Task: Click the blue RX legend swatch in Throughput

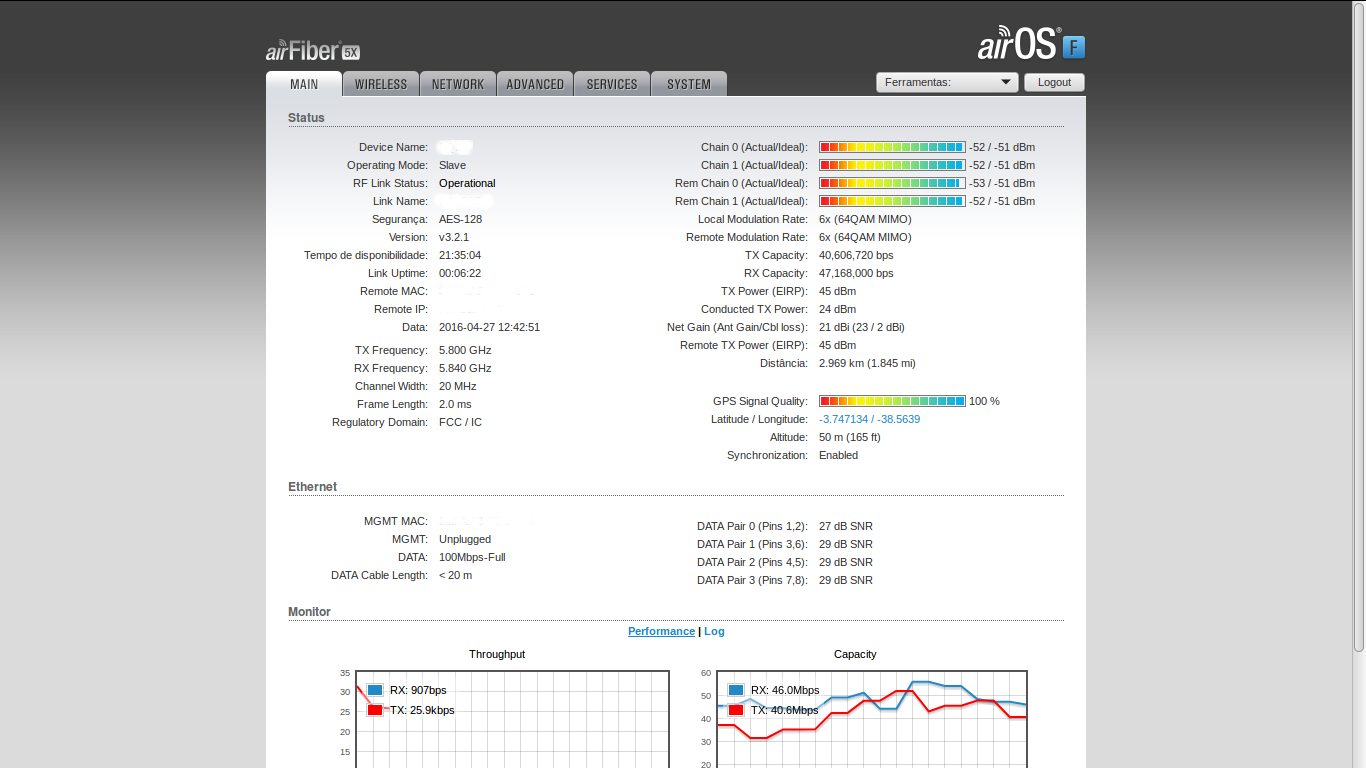Action: 375,690
